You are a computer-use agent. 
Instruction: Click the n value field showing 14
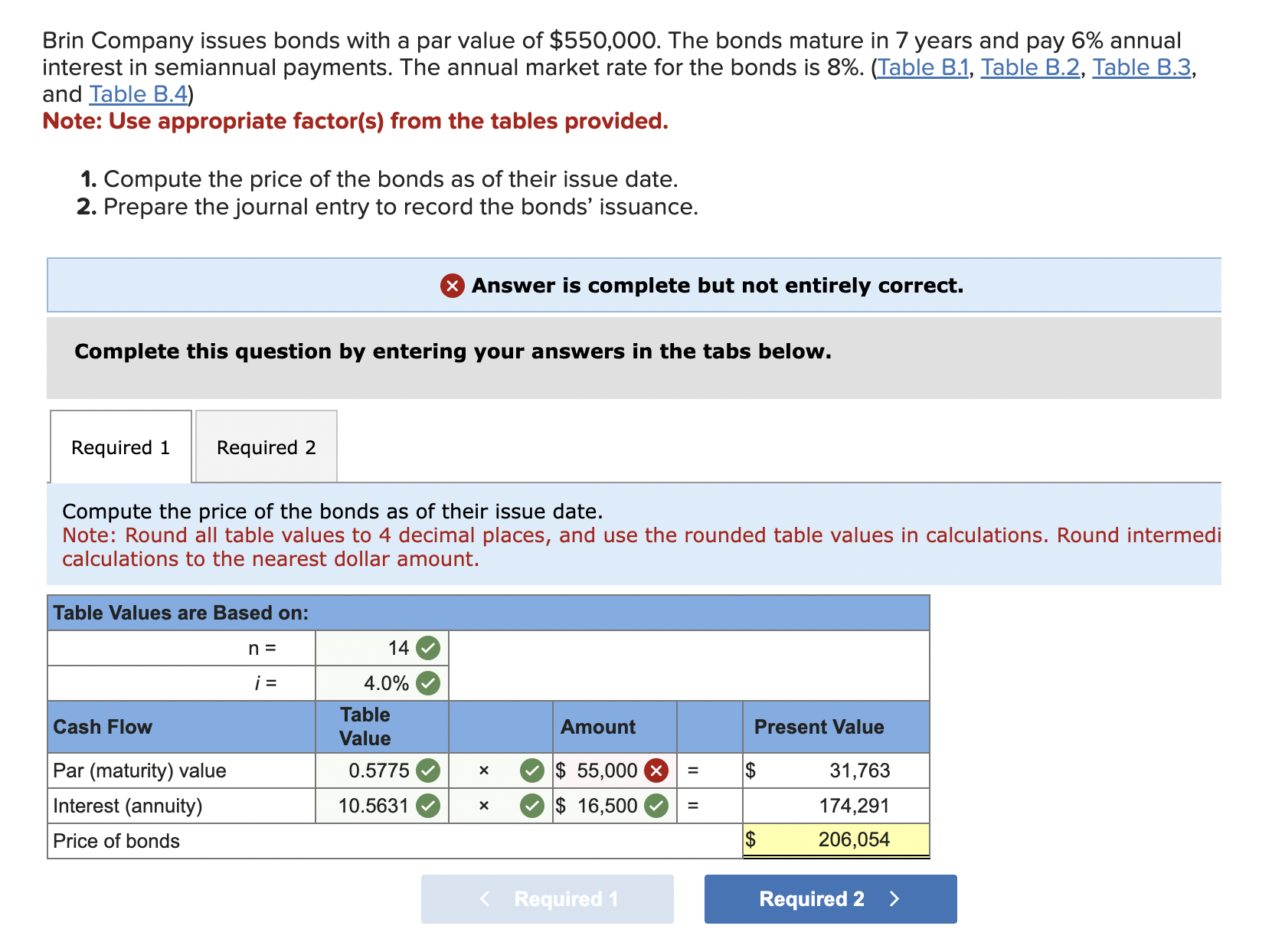[x=381, y=648]
